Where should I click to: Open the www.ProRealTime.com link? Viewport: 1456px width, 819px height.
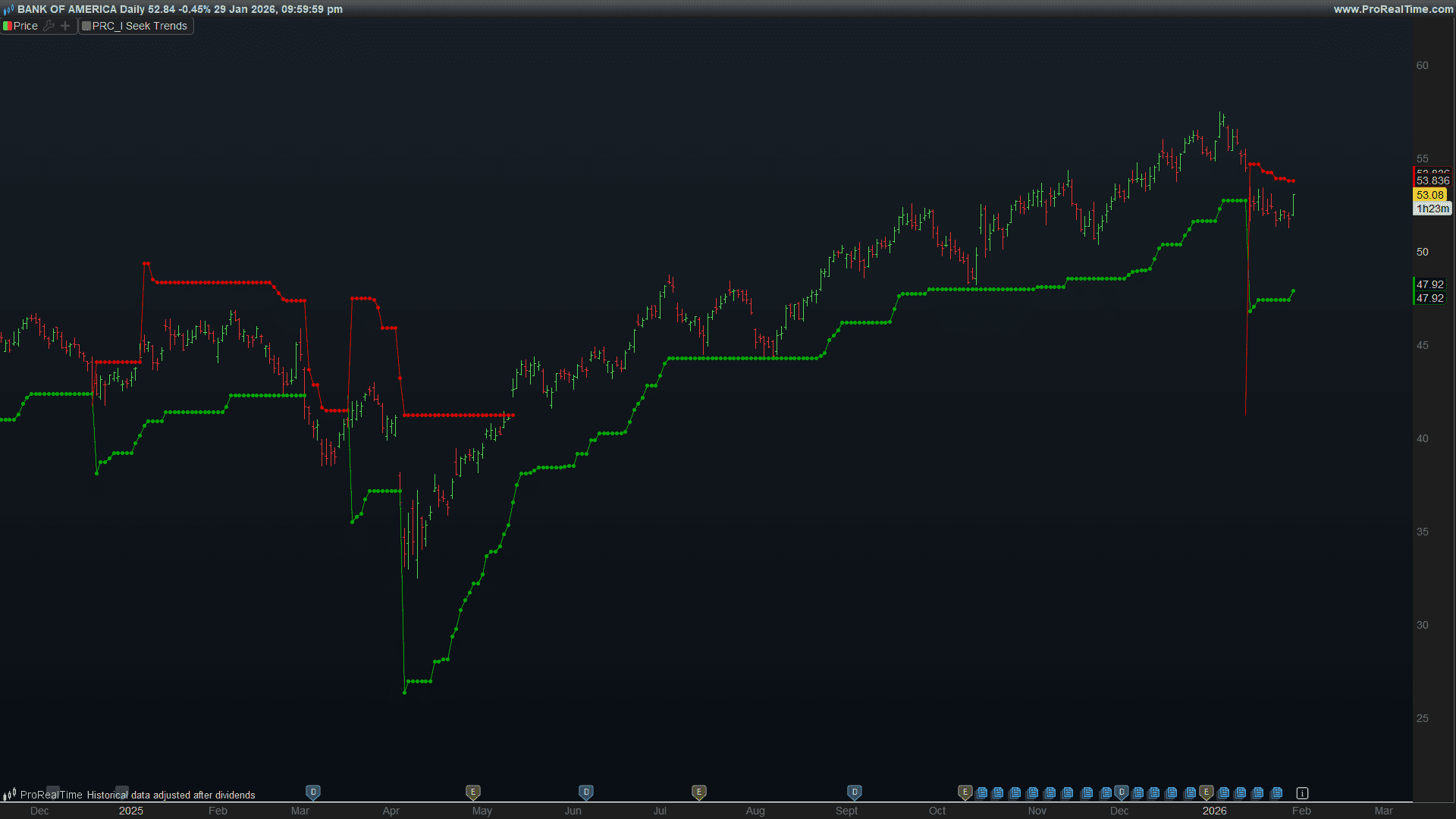coord(1393,9)
